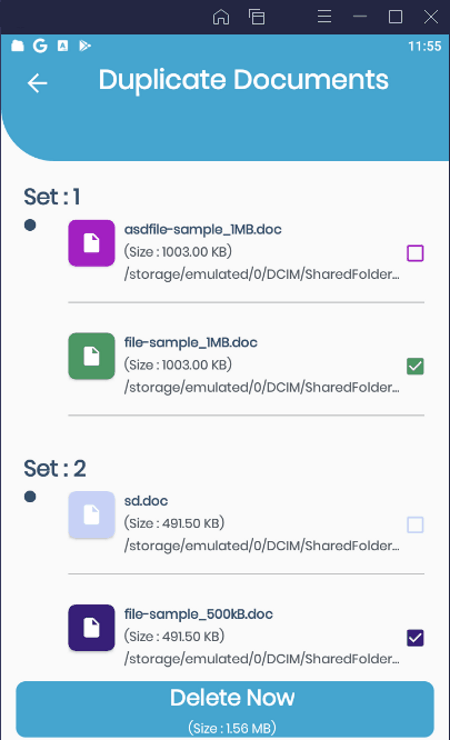The image size is (450, 740).
Task: Open the emulator hamburger menu
Action: [324, 17]
